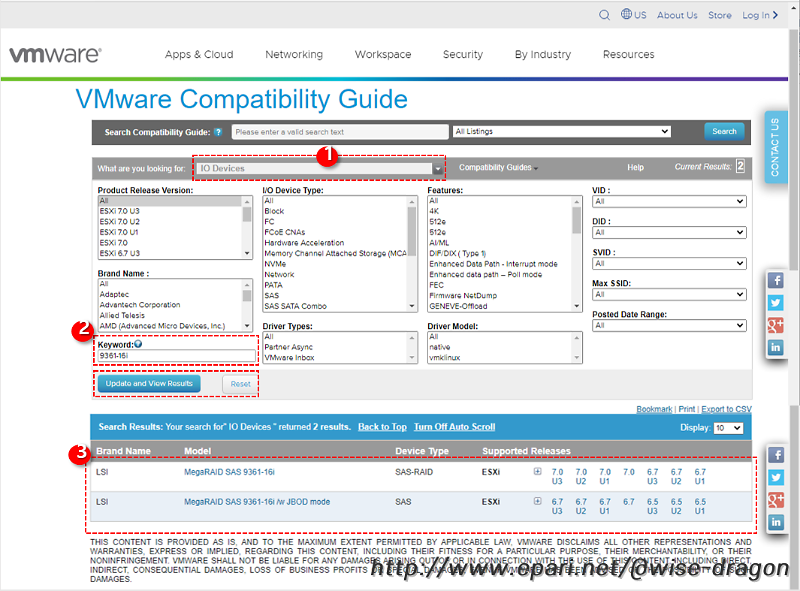Open the IO Devices product dropdown
The image size is (800, 591).
pos(319,168)
